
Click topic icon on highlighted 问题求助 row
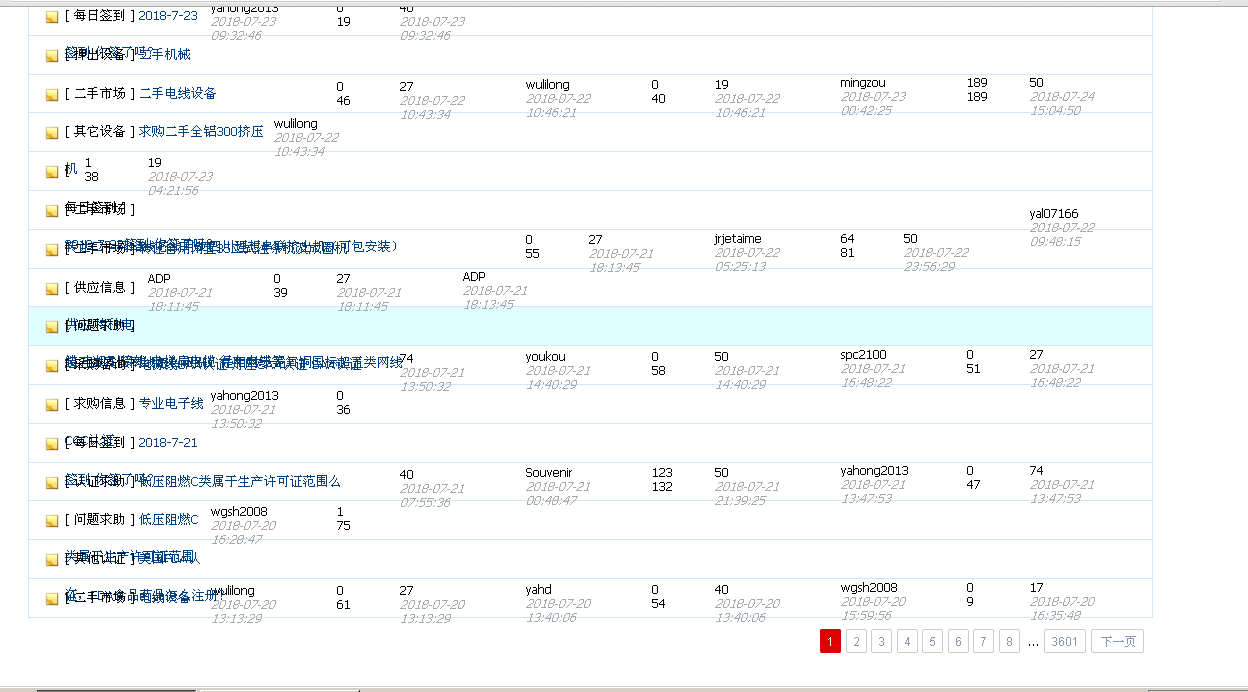tap(51, 326)
